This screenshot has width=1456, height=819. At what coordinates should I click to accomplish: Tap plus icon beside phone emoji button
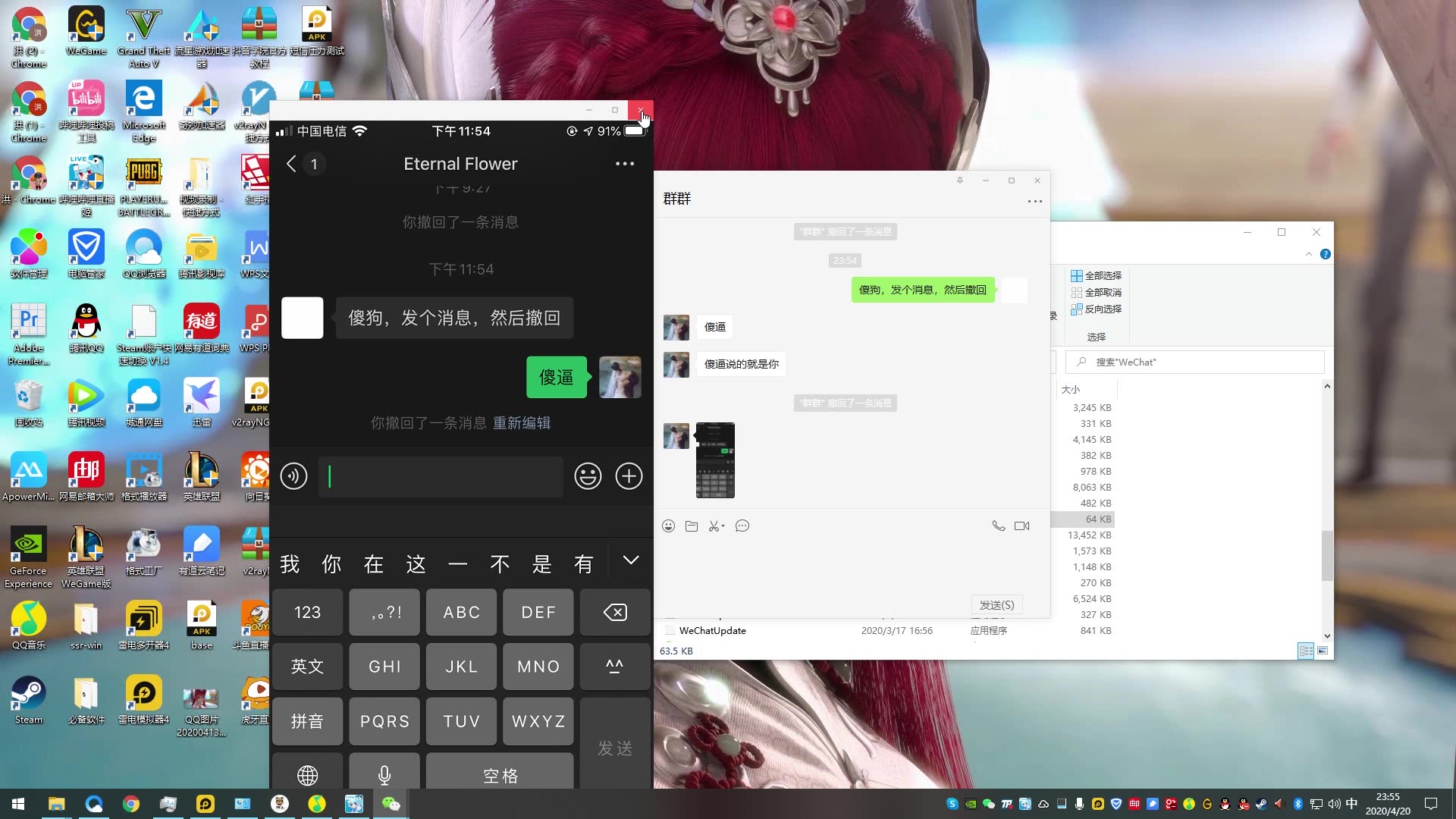[x=629, y=476]
